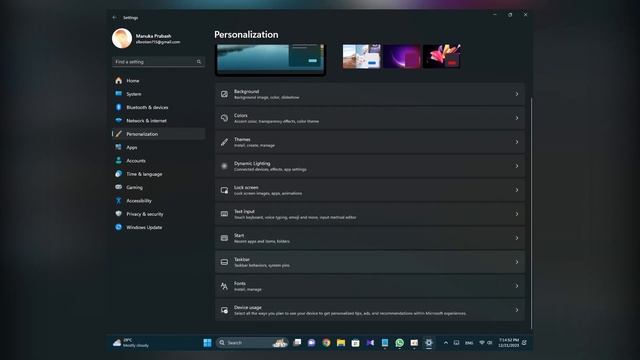This screenshot has height=360, width=640.
Task: Expand the Themes row chevron
Action: pyautogui.click(x=517, y=142)
